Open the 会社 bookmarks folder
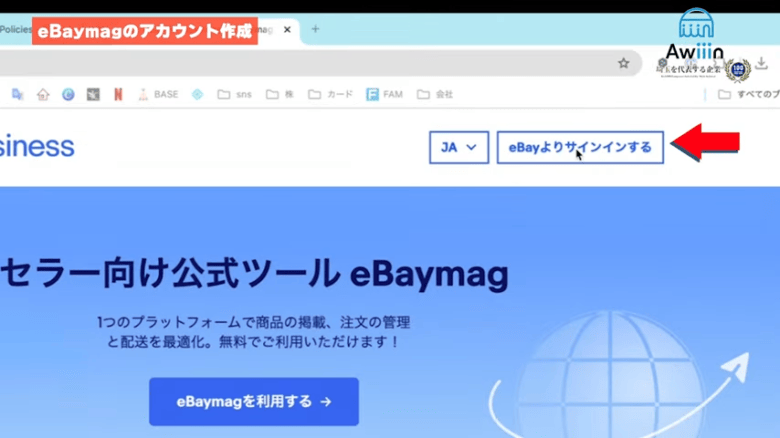This screenshot has height=438, width=780. point(435,95)
